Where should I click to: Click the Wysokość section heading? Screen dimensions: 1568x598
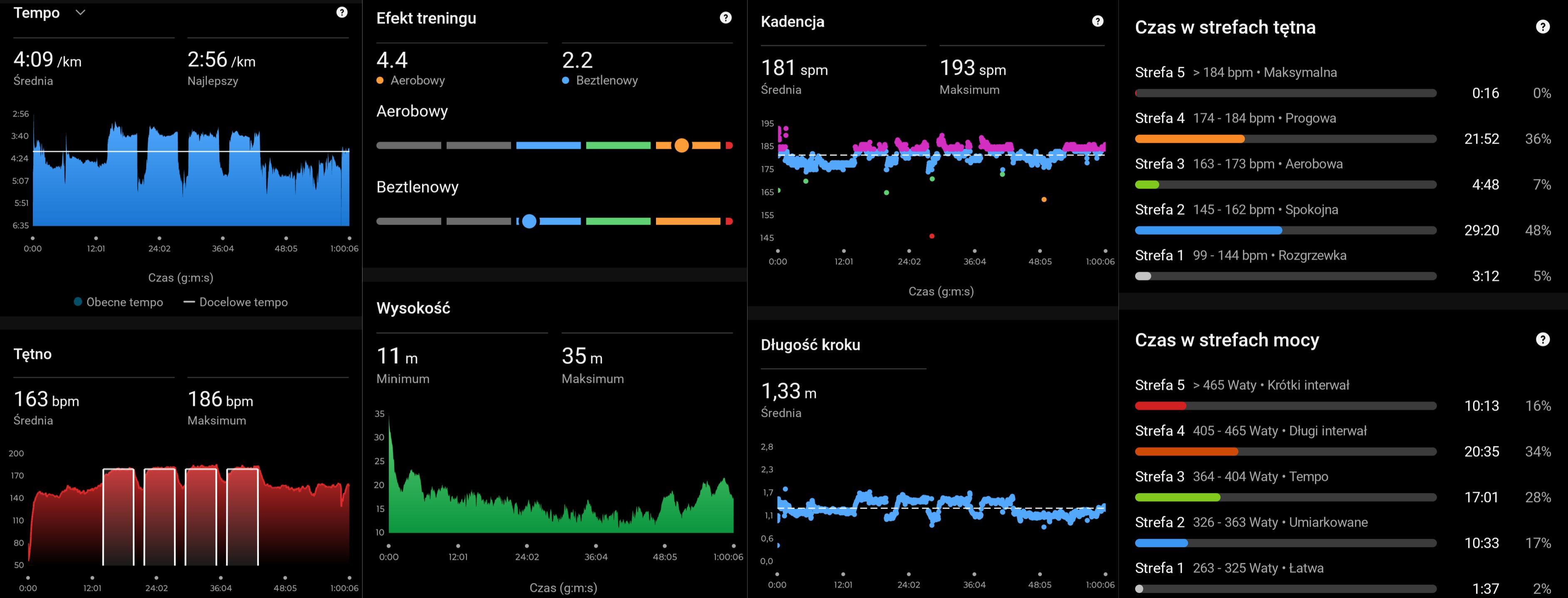click(413, 308)
